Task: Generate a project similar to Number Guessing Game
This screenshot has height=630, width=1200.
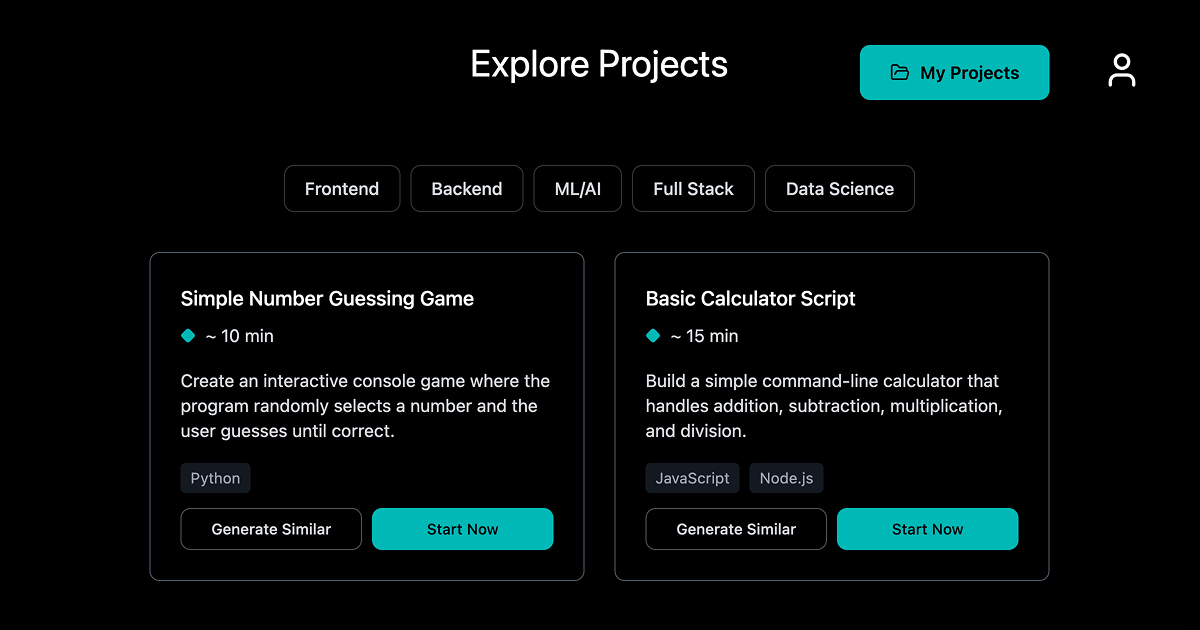Action: [x=271, y=528]
